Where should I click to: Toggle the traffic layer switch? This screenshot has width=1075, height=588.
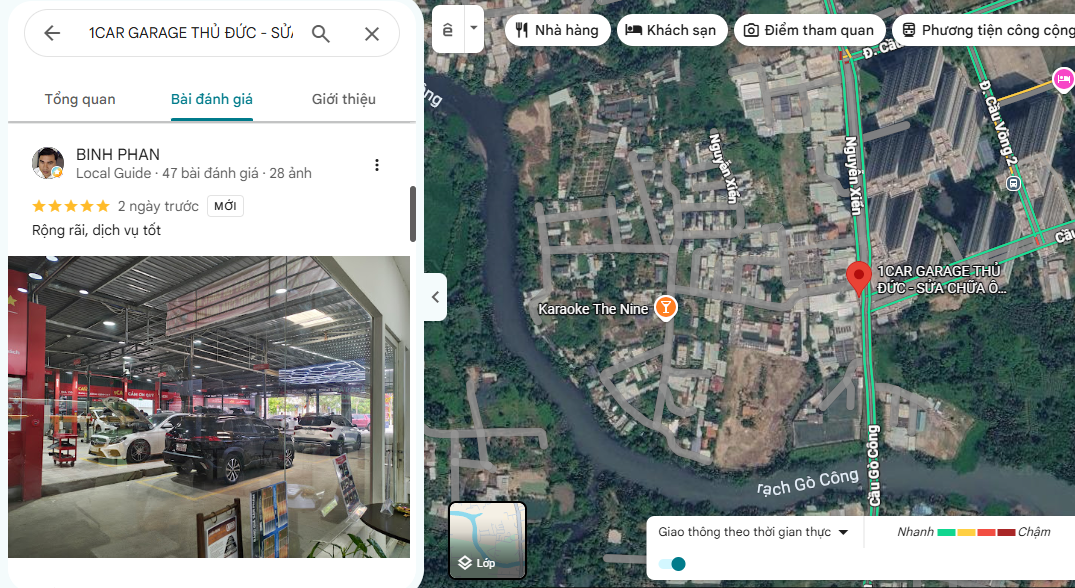pos(672,564)
